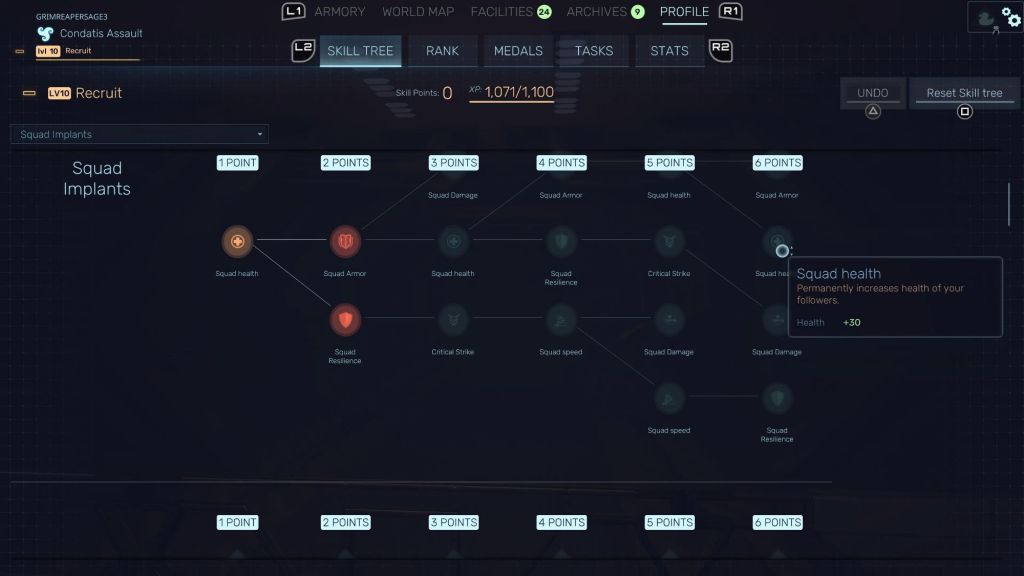This screenshot has height=576, width=1024.
Task: Expand the Squad Implants dropdown
Action: (x=139, y=134)
